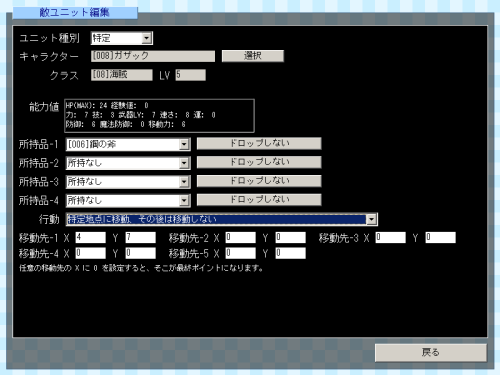Select the 移動先-2 X field
The height and width of the screenshot is (375, 500).
point(240,237)
